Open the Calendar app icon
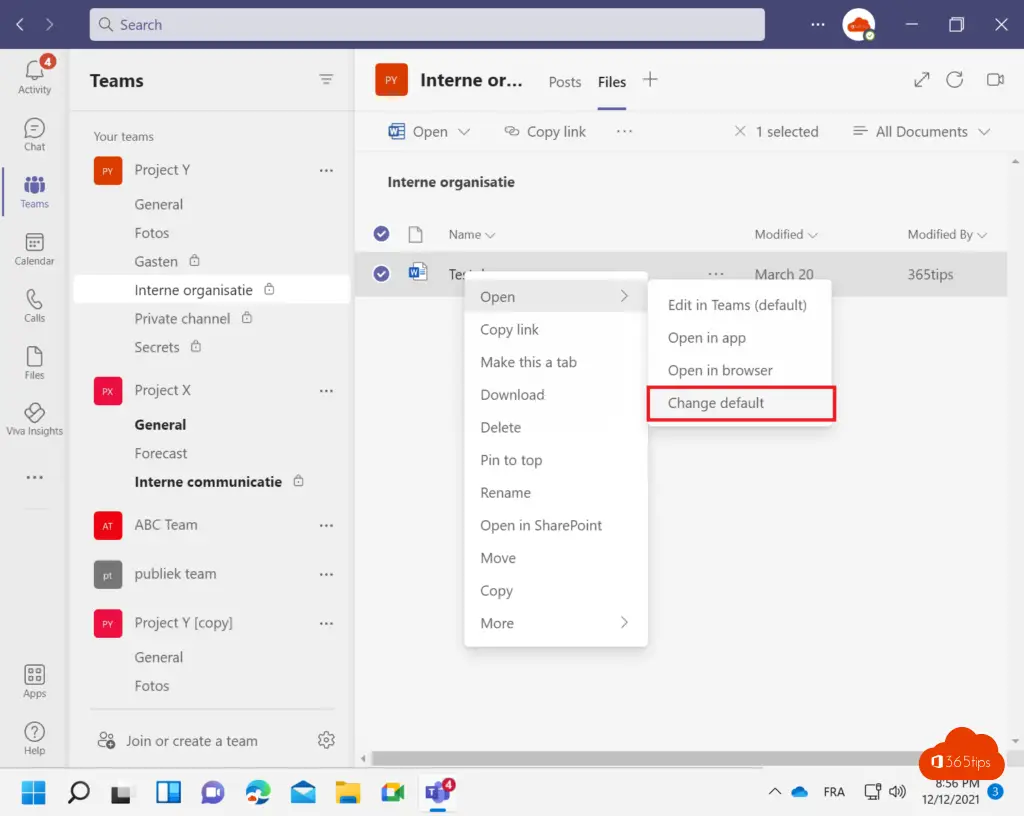 [34, 248]
